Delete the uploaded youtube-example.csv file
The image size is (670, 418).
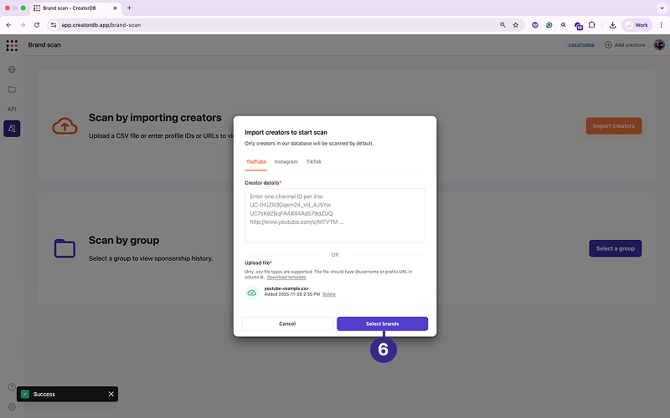pos(329,294)
